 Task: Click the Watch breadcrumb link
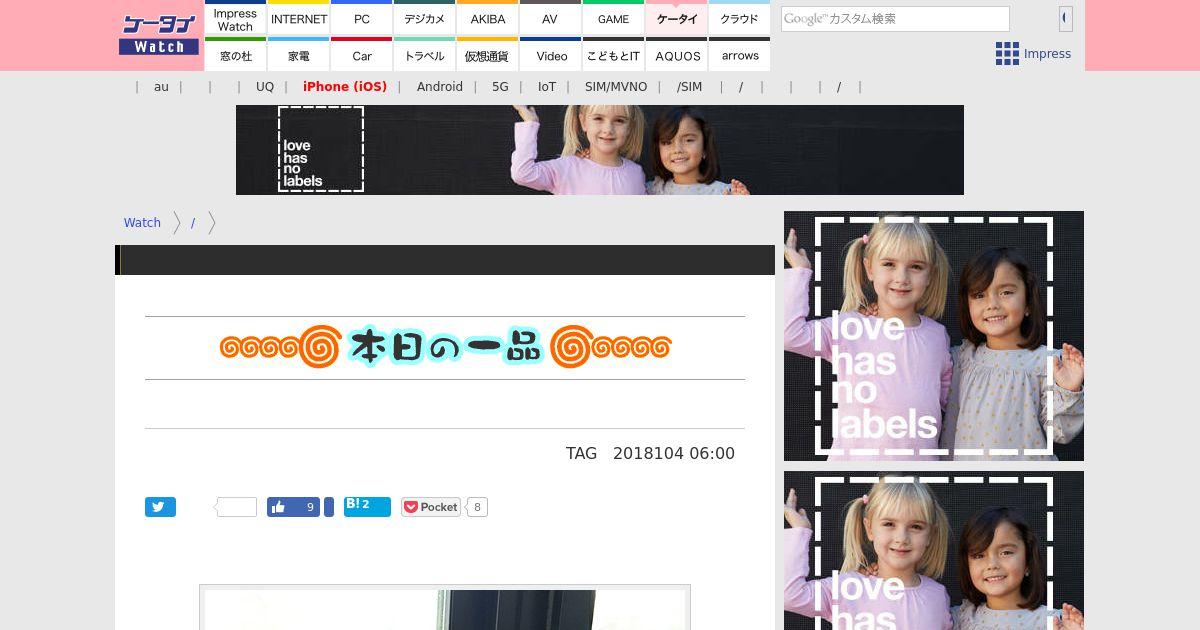pyautogui.click(x=142, y=223)
